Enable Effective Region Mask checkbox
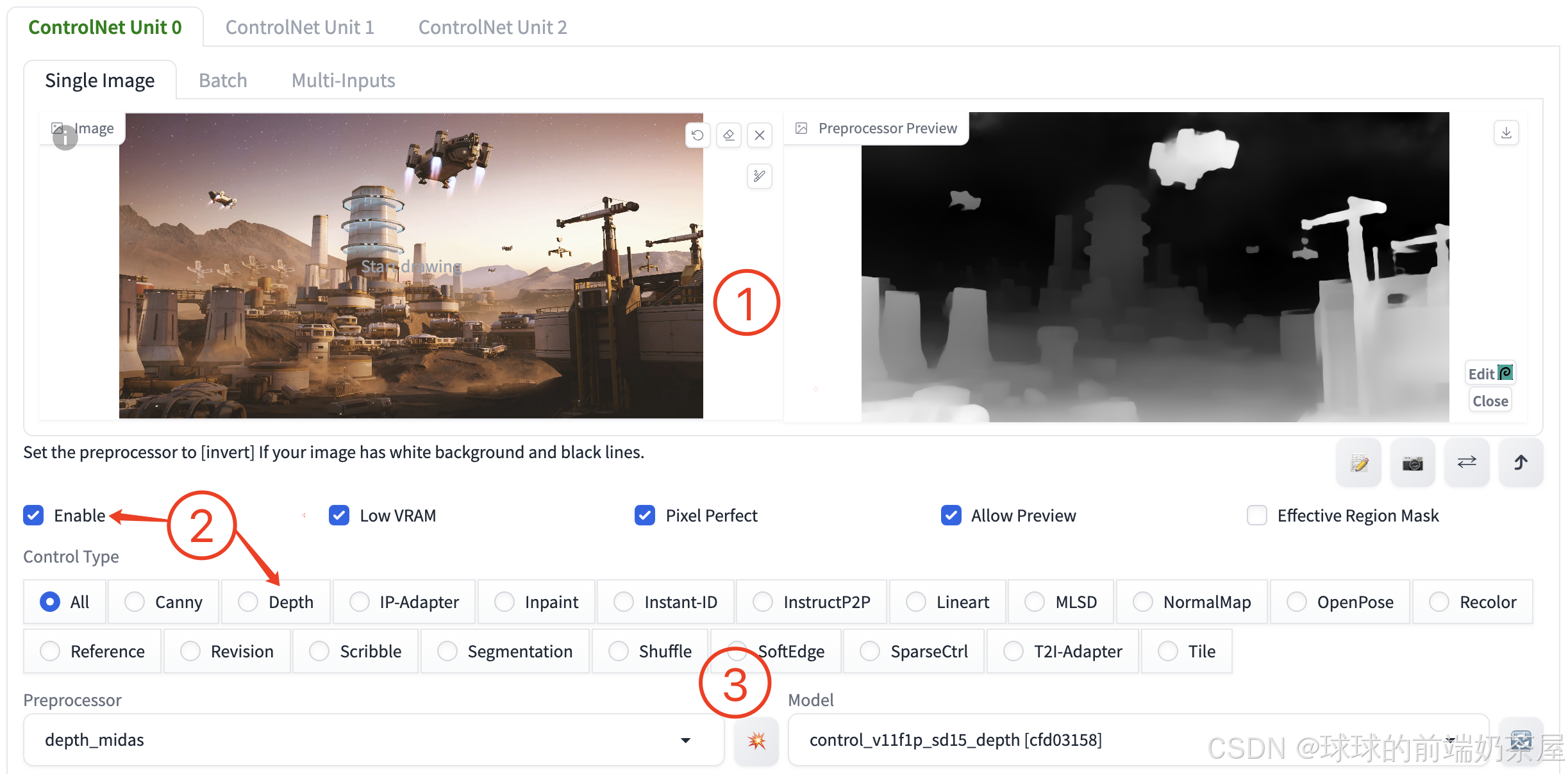Screen dimensions: 1568x774 pos(1256,515)
